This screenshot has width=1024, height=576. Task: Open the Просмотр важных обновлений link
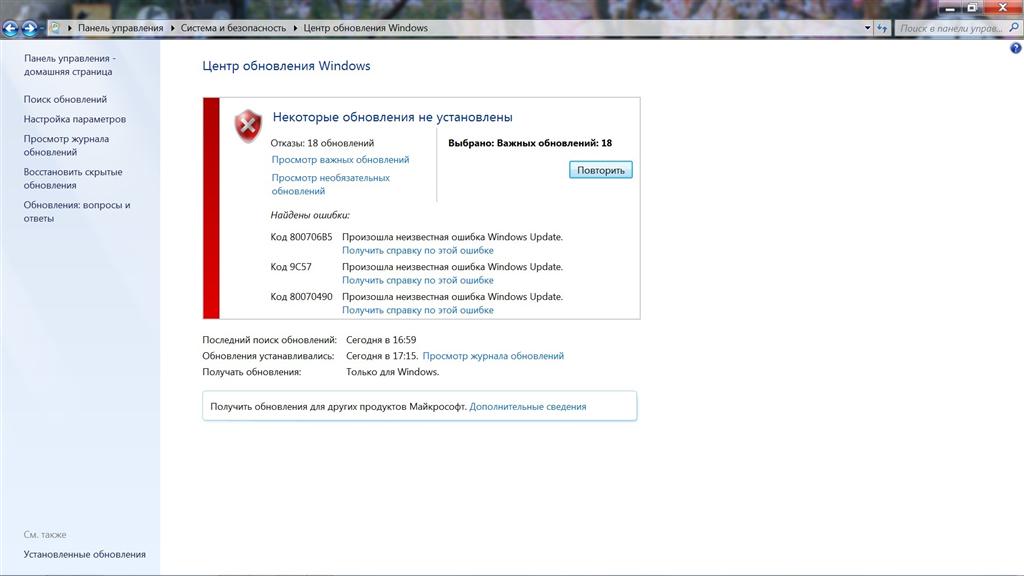(340, 159)
